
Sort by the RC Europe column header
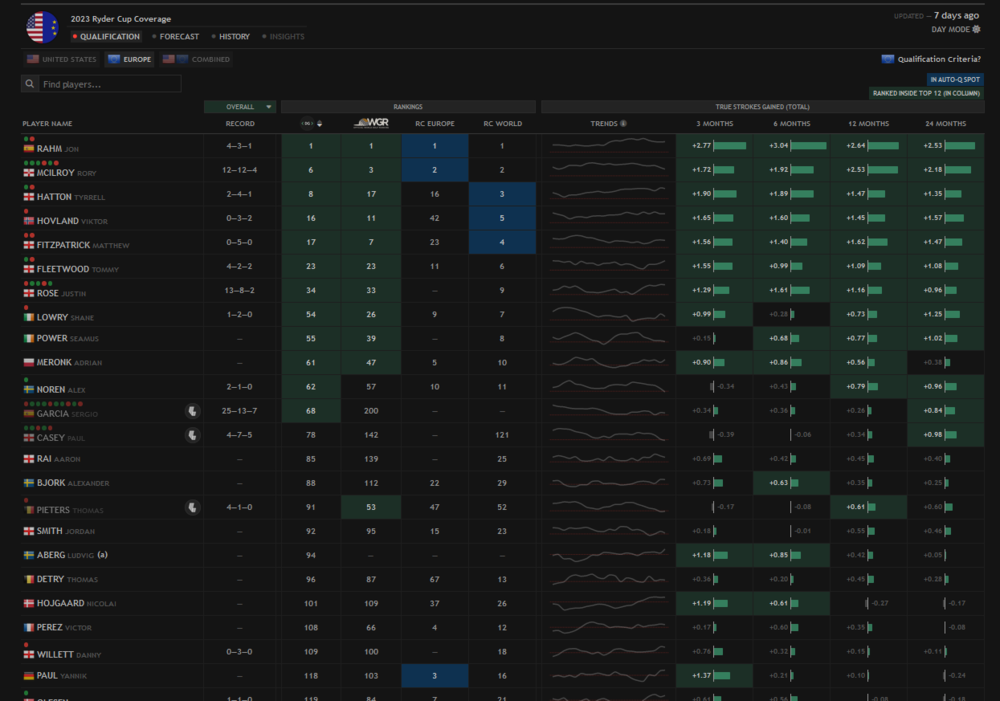(435, 124)
